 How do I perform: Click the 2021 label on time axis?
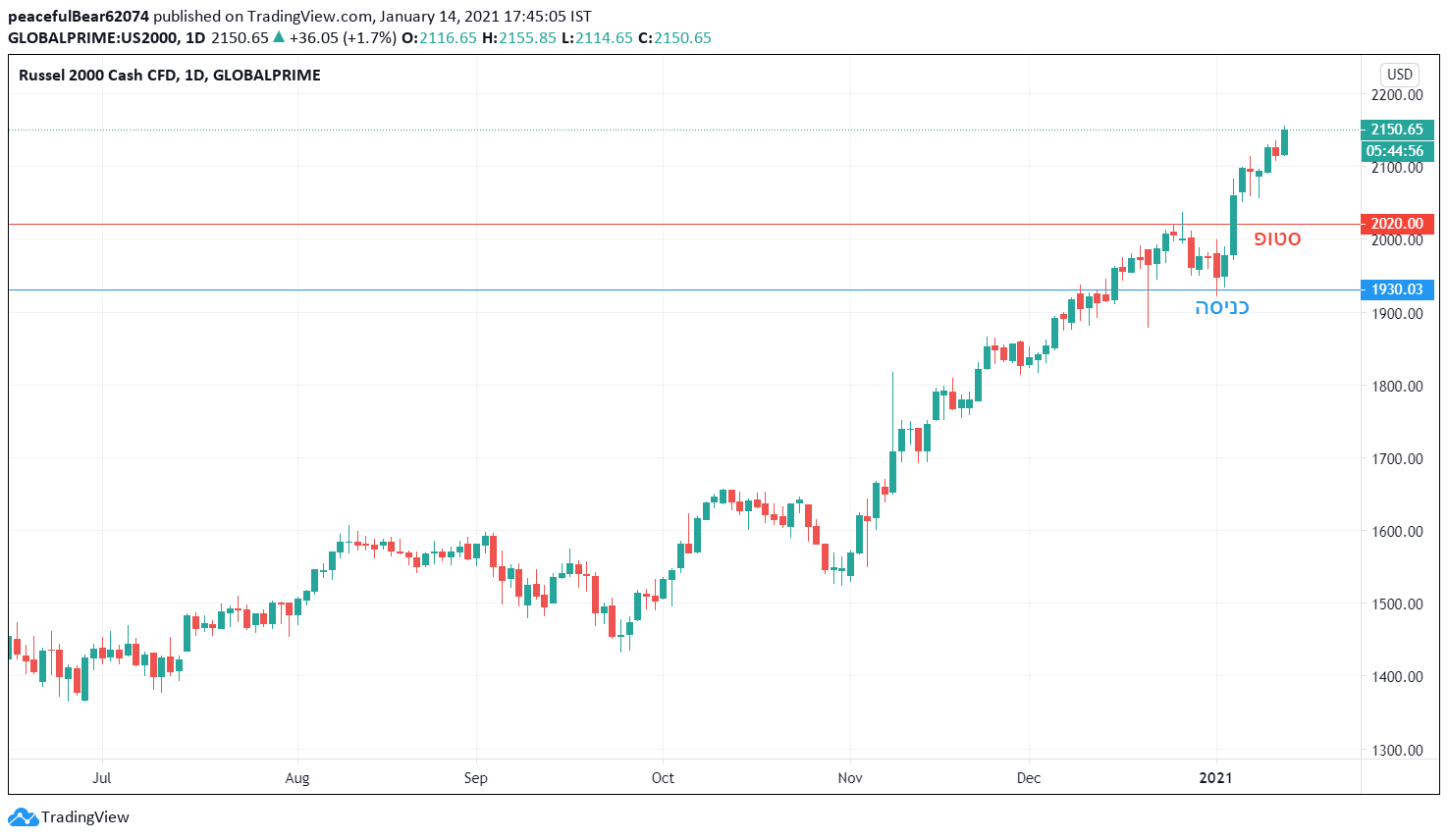(x=1216, y=778)
